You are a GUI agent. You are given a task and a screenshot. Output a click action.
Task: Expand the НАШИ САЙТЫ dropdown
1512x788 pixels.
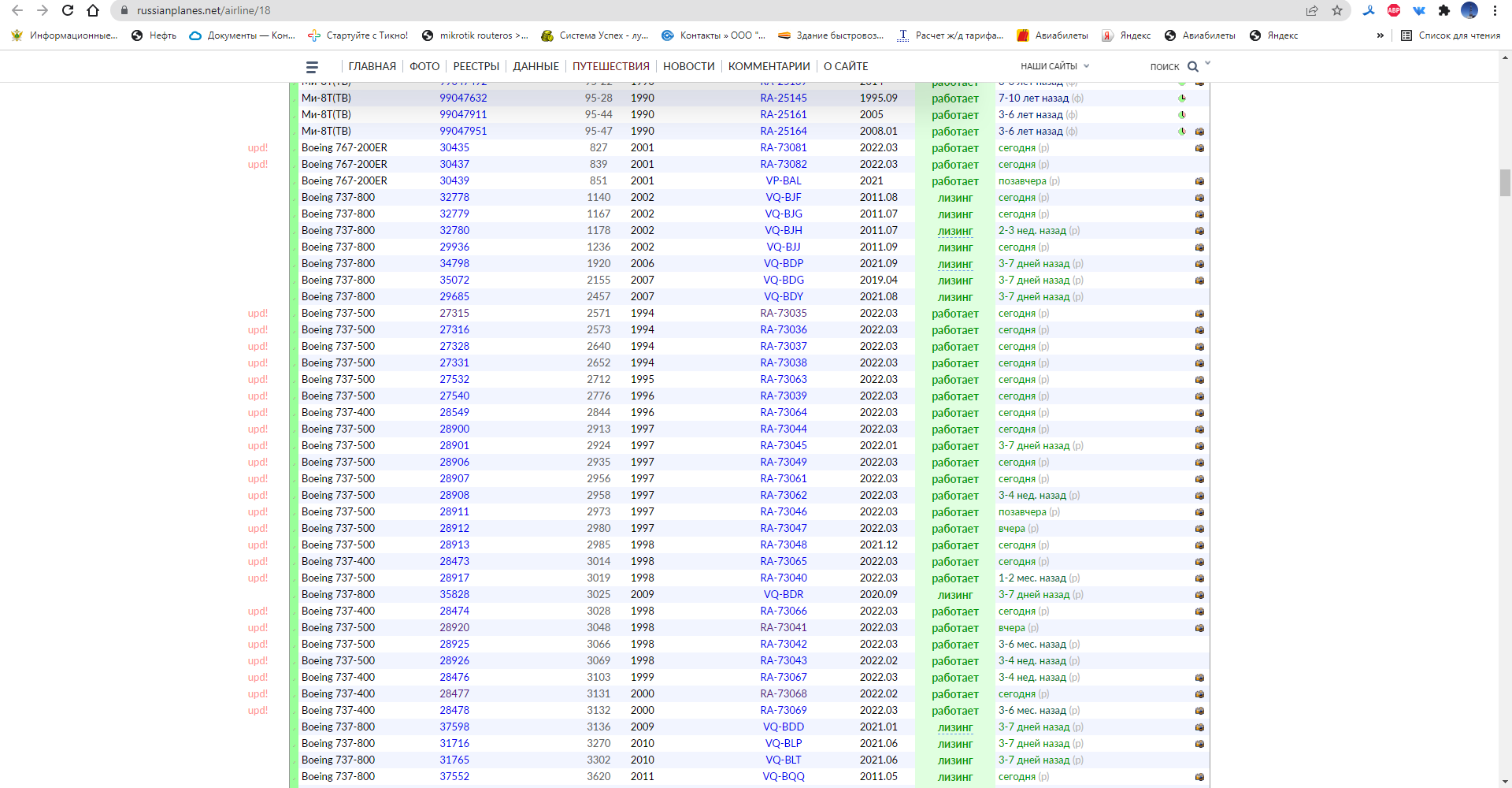click(x=1054, y=66)
